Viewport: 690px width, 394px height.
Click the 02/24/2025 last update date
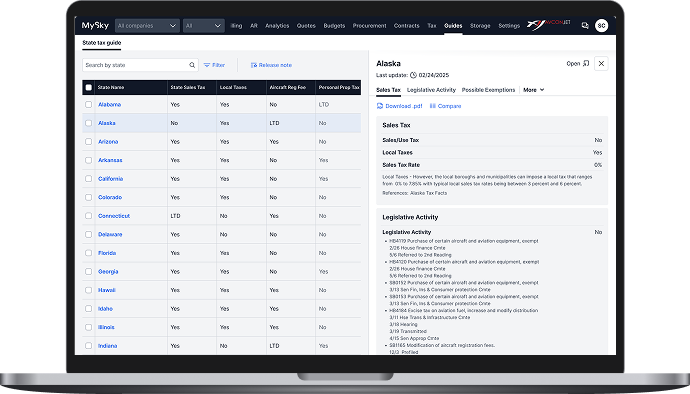point(434,75)
